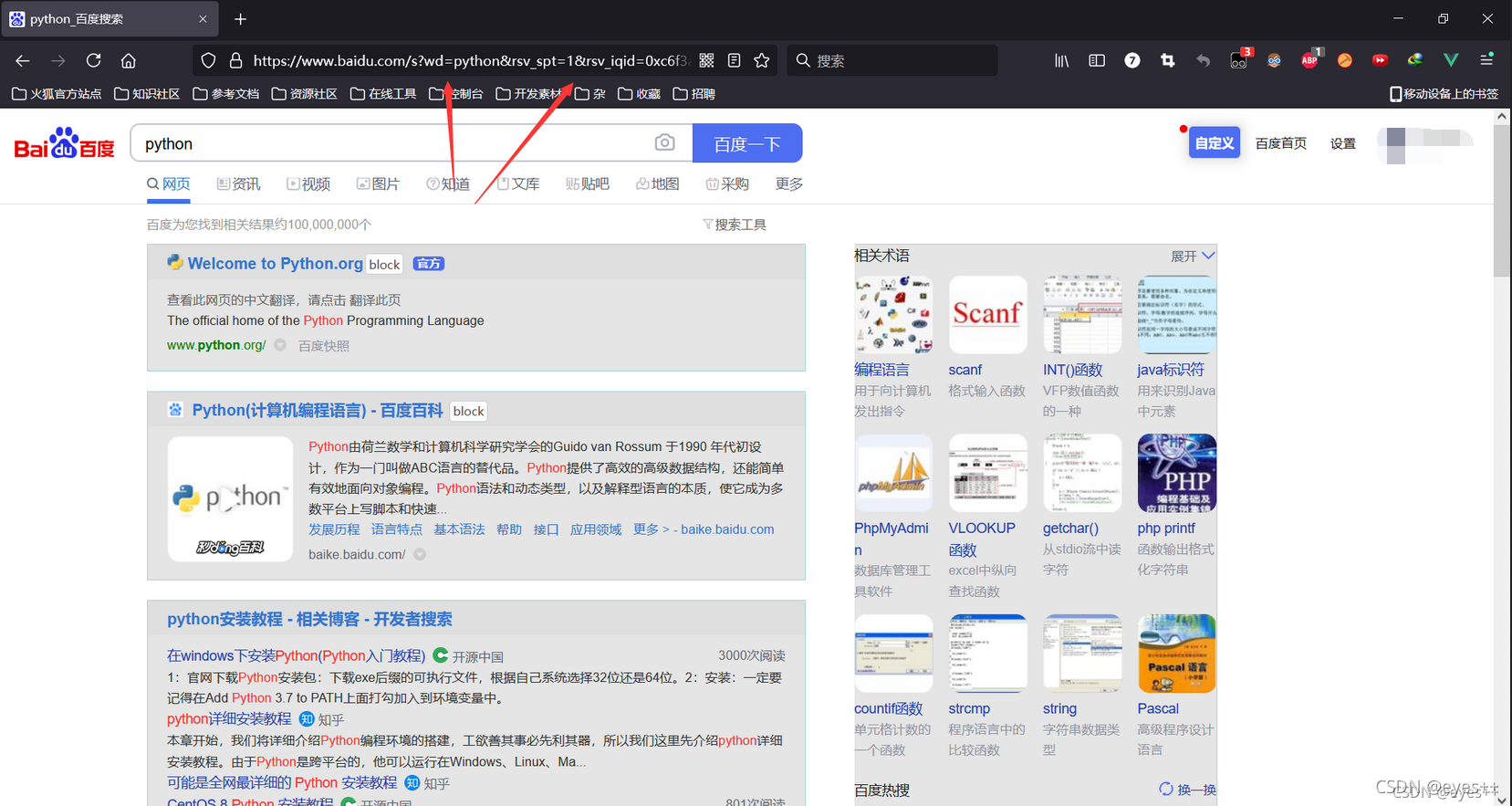1512x806 pixels.
Task: Block the Python.org search result
Action: point(384,265)
